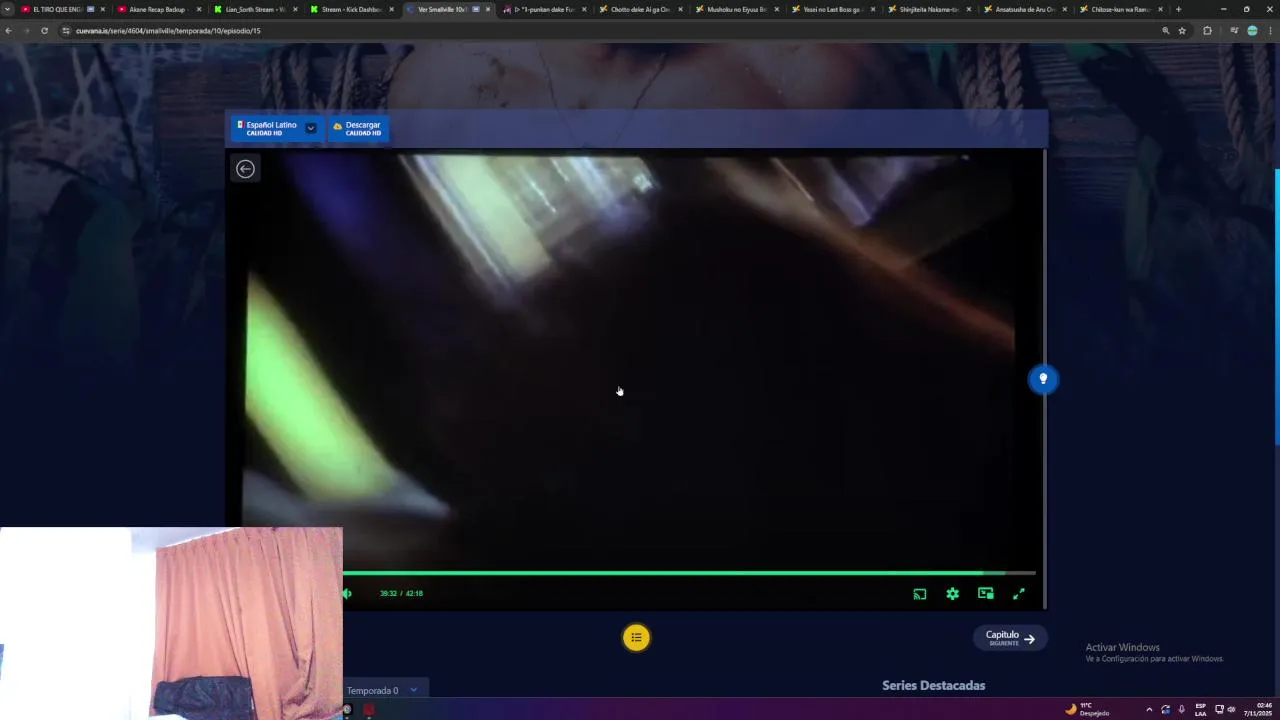Viewport: 1280px width, 720px height.
Task: Open the tab search chevron in Chrome
Action: 8,9
